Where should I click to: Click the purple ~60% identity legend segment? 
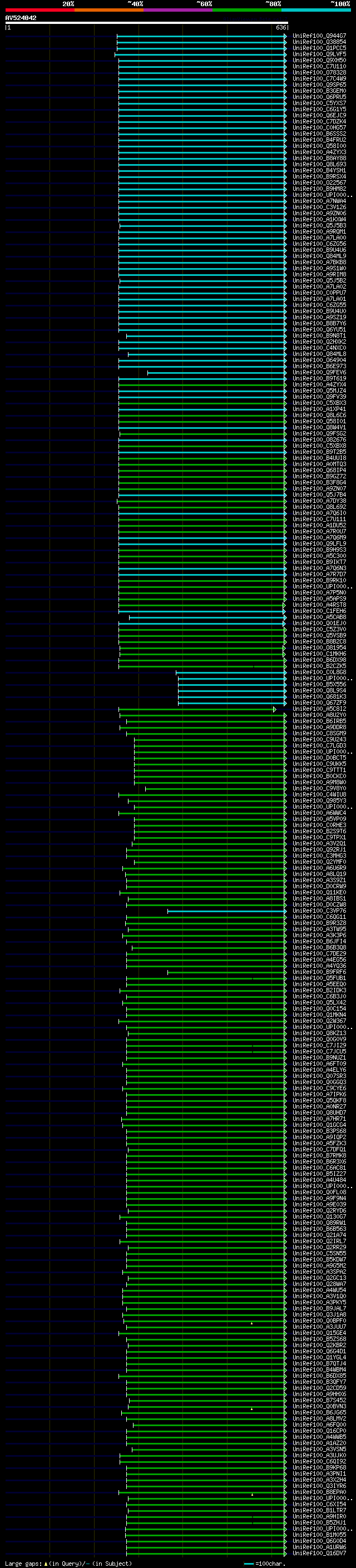click(x=177, y=10)
